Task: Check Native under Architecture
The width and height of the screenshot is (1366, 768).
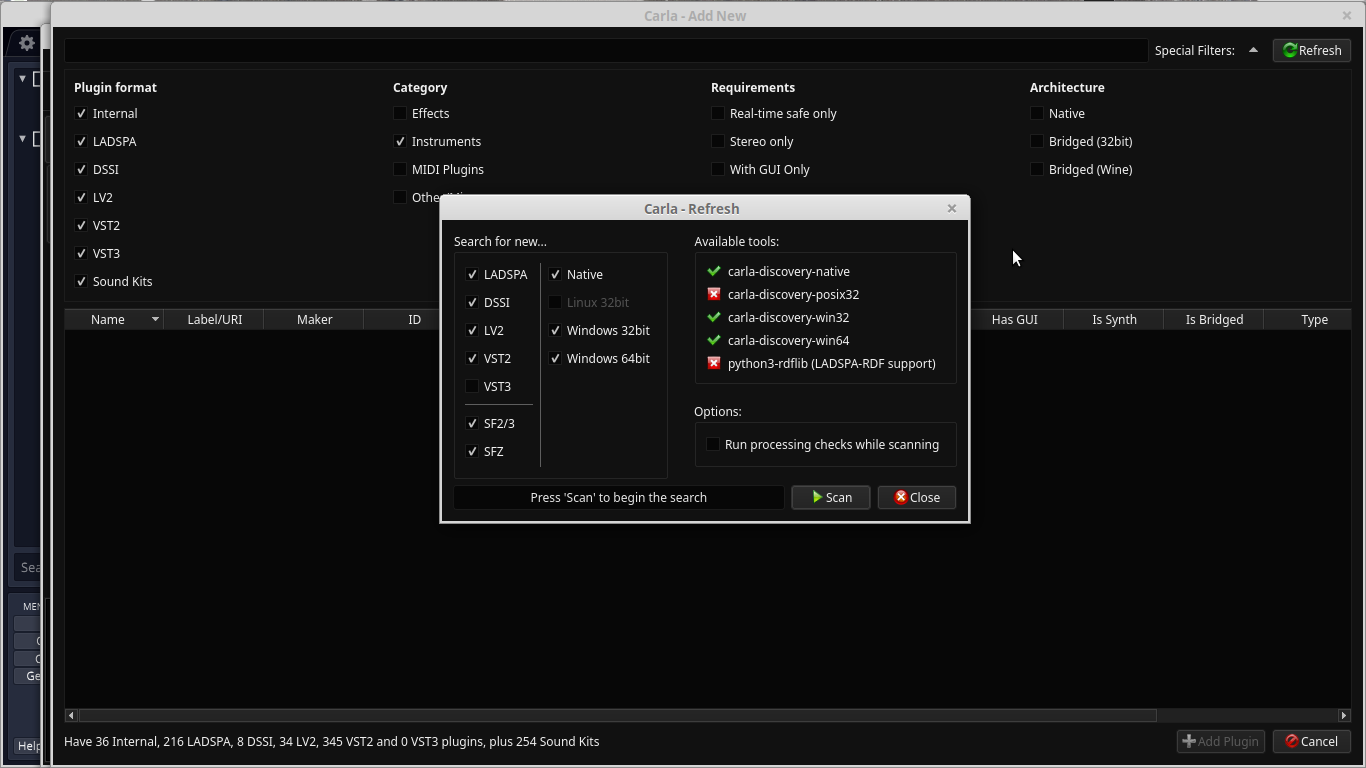Action: [1037, 113]
